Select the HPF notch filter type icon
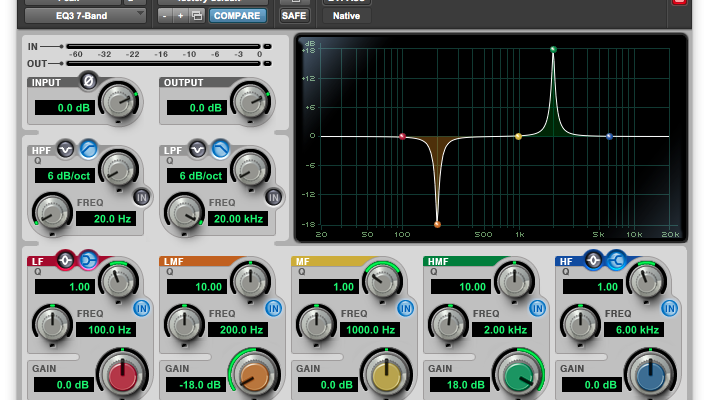 tap(65, 148)
